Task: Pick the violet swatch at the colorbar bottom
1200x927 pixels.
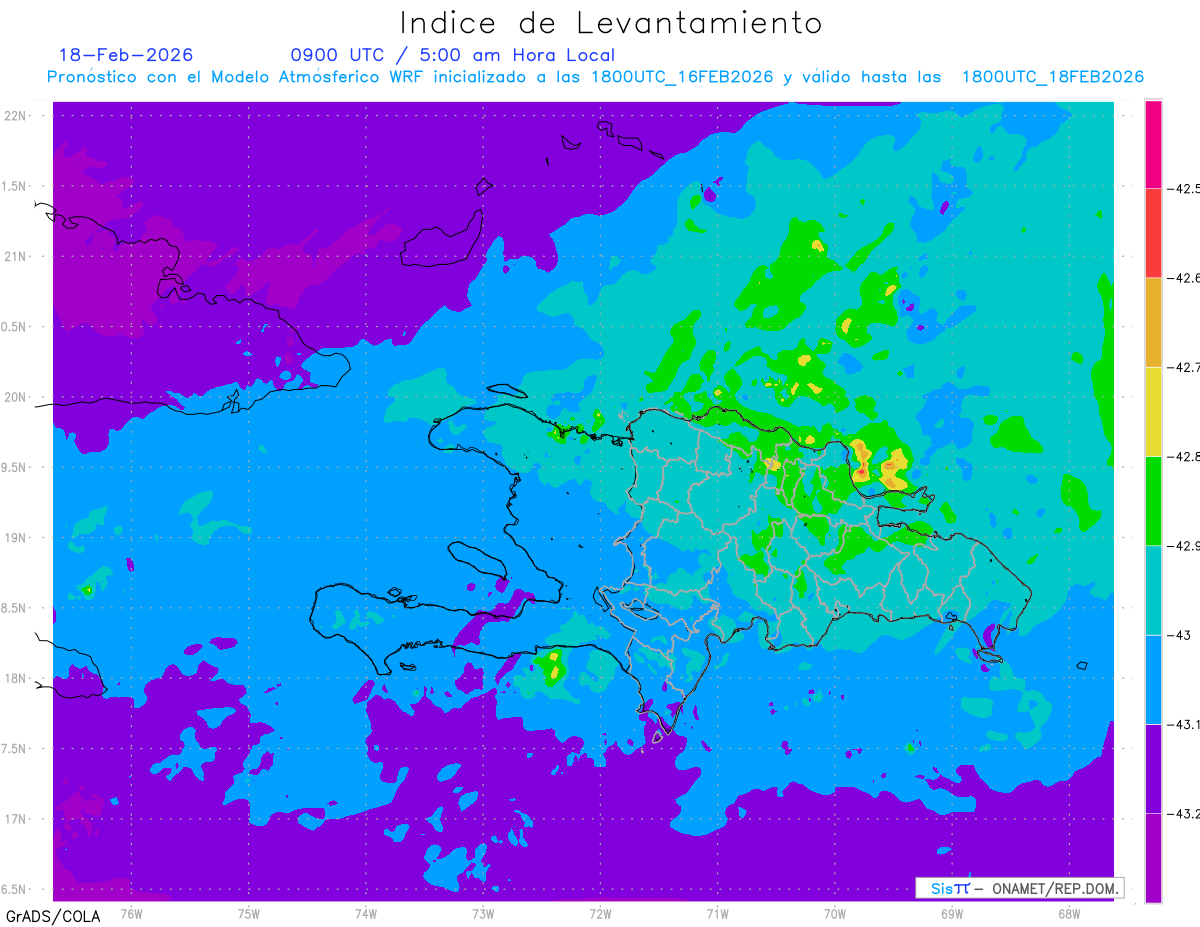Action: 1153,857
